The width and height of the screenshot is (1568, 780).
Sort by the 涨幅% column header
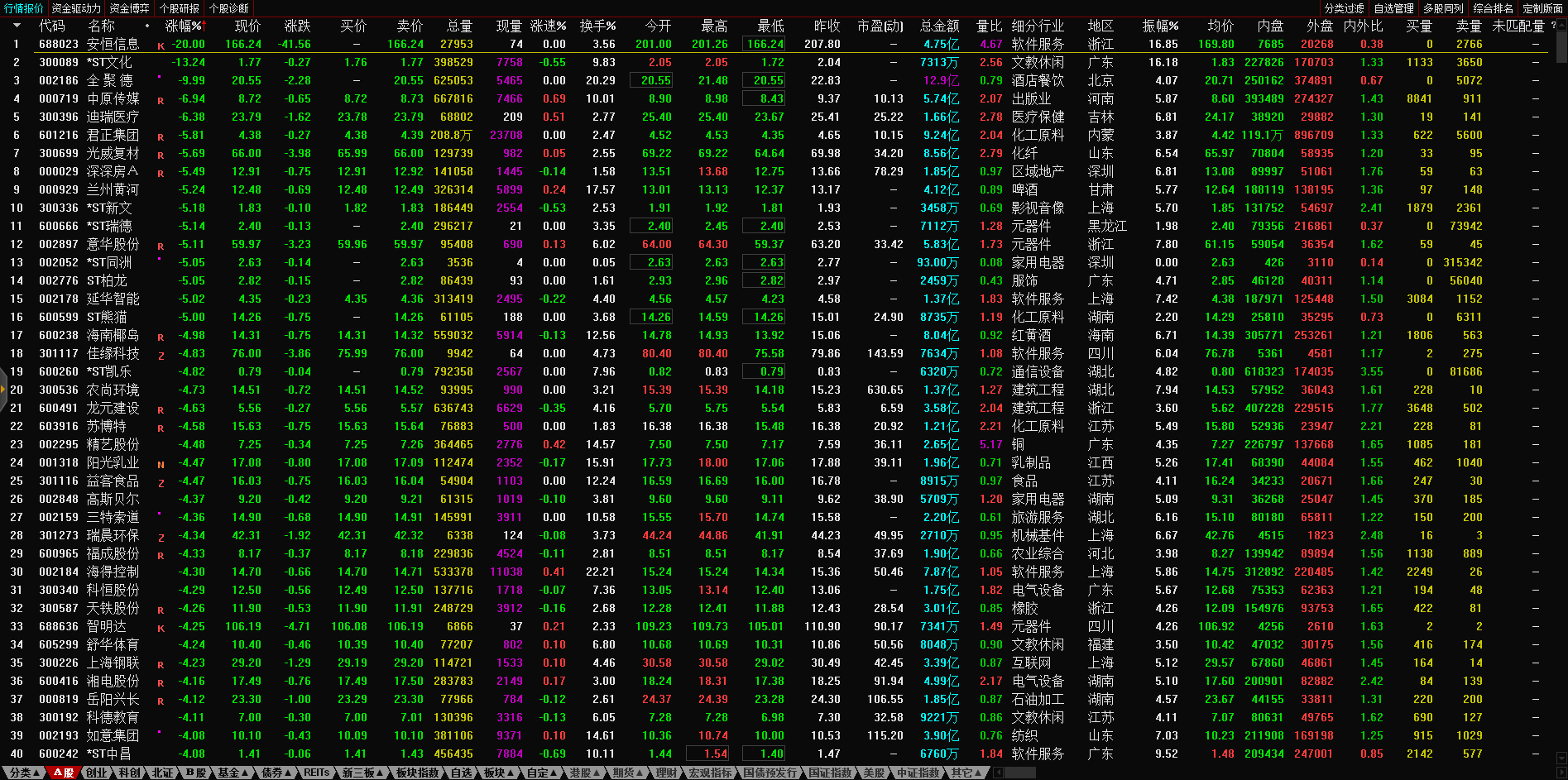[183, 26]
